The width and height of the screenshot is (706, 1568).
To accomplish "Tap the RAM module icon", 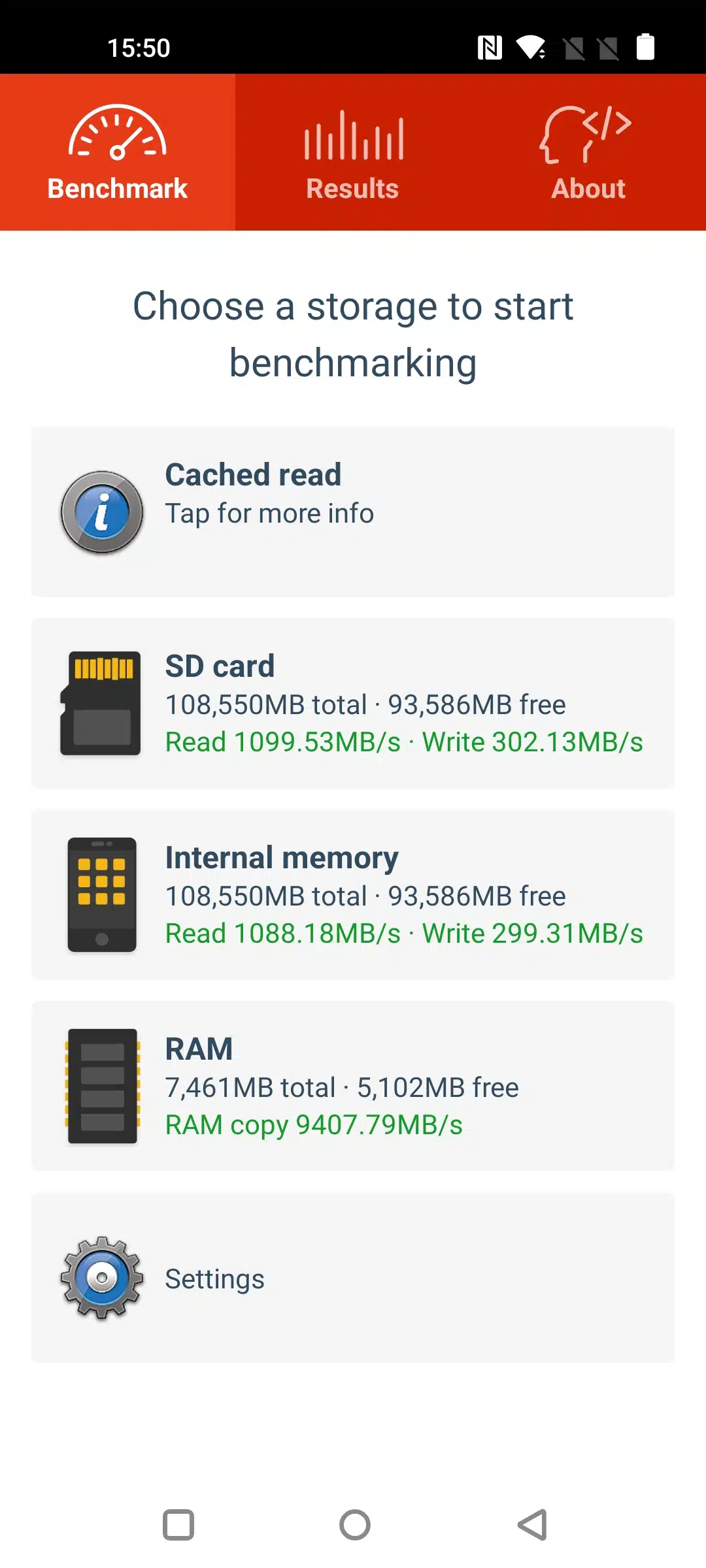I will coord(103,1086).
